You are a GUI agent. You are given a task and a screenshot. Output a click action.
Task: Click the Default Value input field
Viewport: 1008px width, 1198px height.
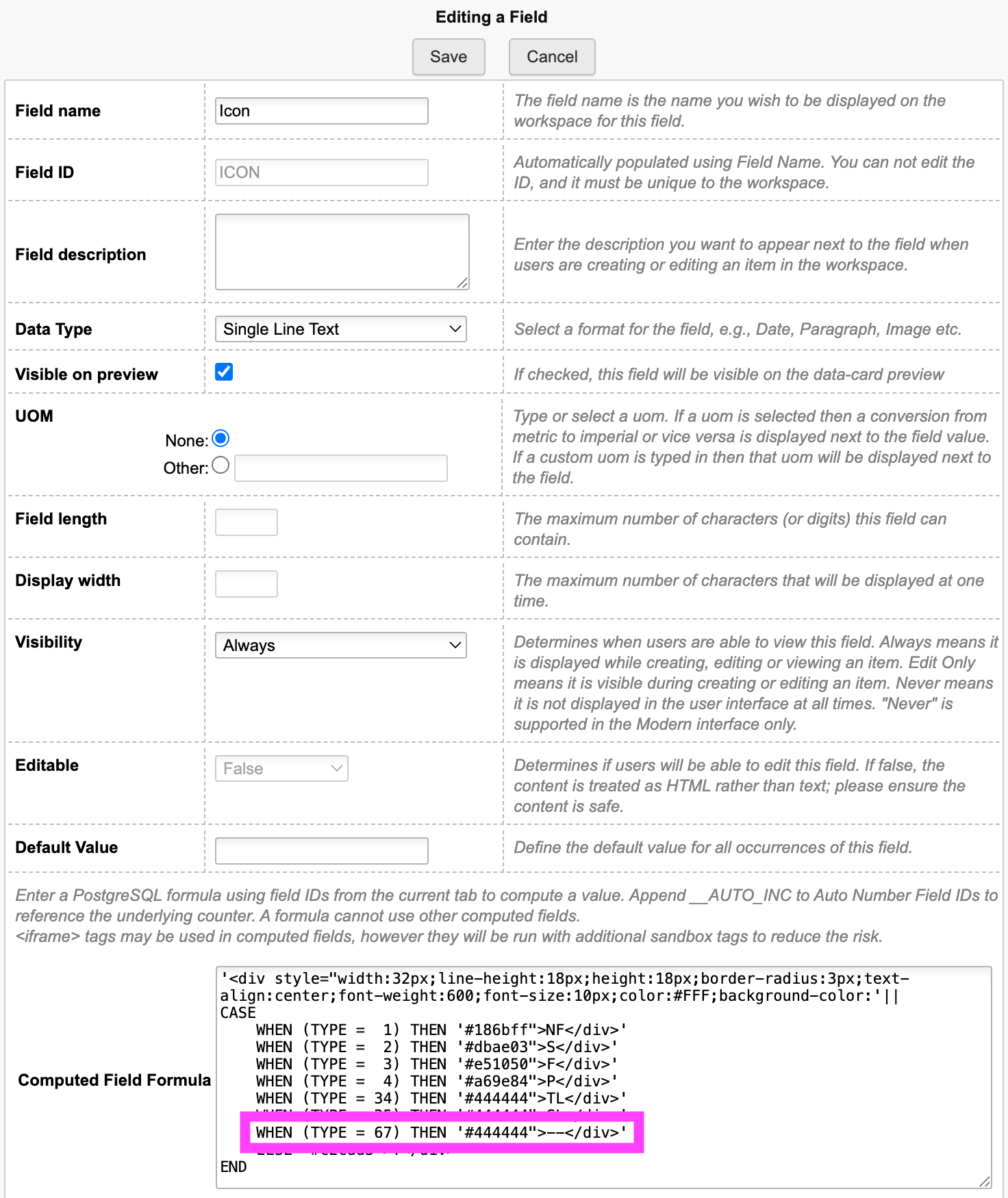pyautogui.click(x=322, y=851)
